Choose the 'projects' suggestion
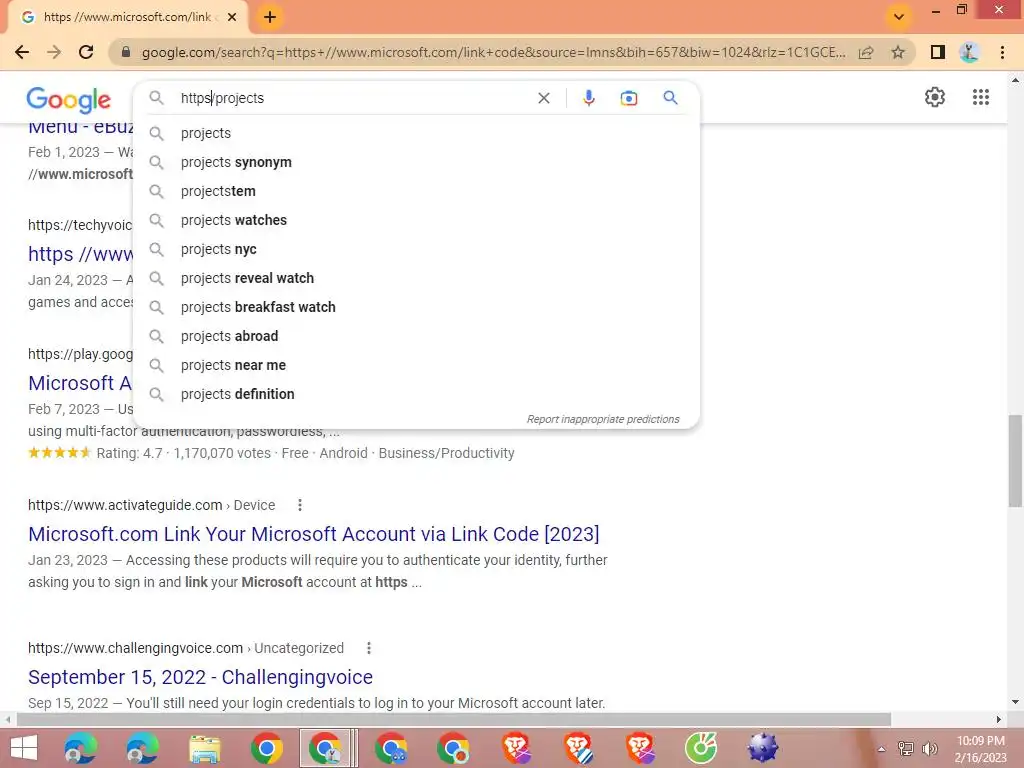Image resolution: width=1024 pixels, height=768 pixels. tap(416, 133)
